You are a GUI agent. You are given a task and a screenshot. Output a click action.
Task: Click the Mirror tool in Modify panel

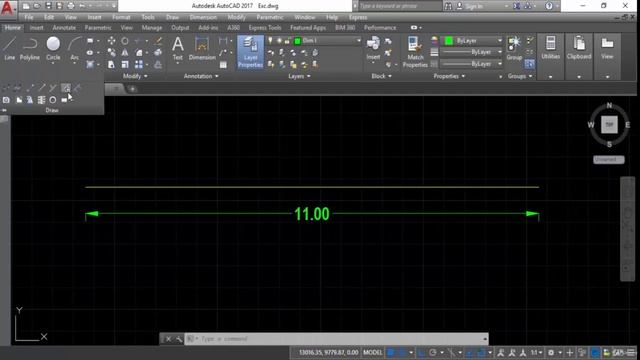tap(125, 53)
